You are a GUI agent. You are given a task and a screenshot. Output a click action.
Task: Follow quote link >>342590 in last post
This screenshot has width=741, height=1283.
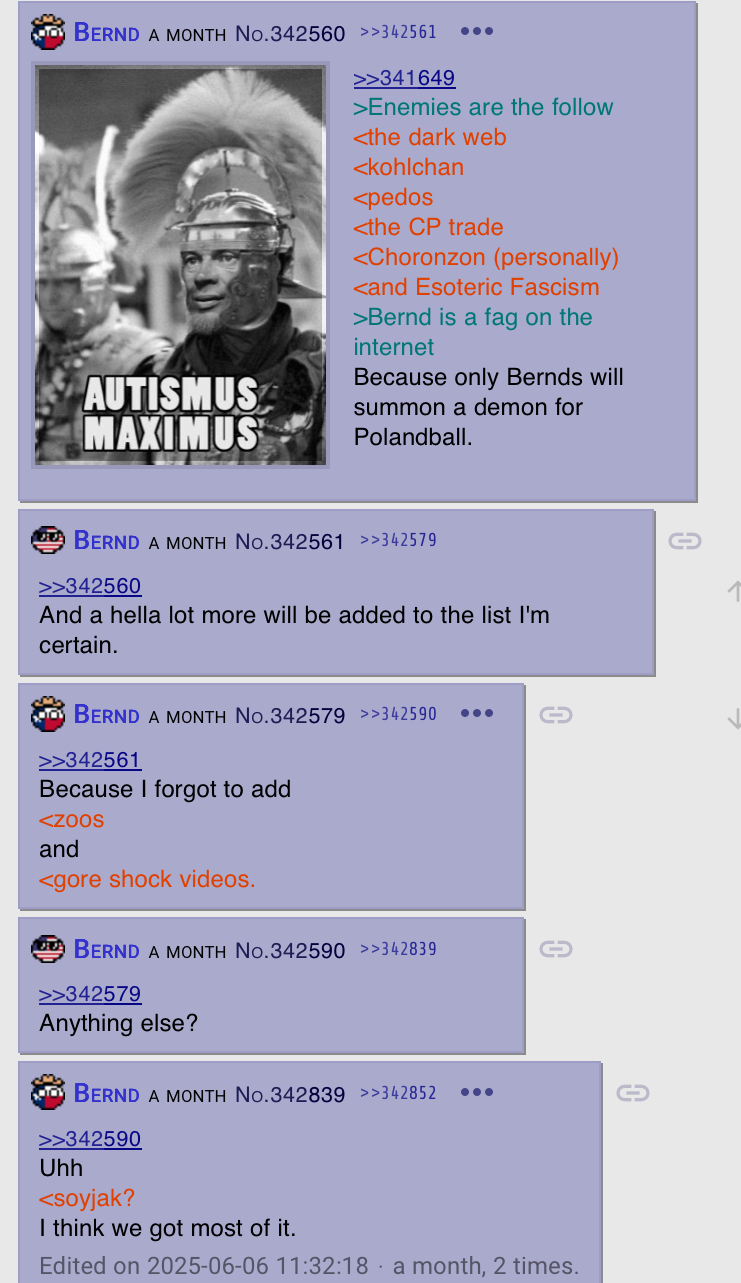(90, 1139)
